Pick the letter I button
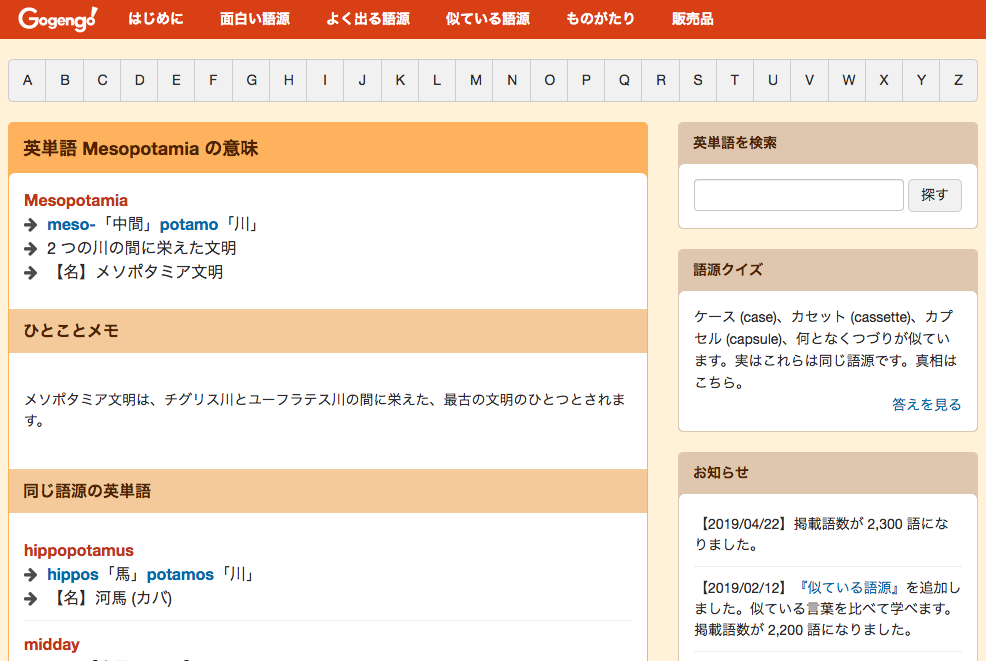Viewport: 986px width, 661px height. pyautogui.click(x=325, y=81)
